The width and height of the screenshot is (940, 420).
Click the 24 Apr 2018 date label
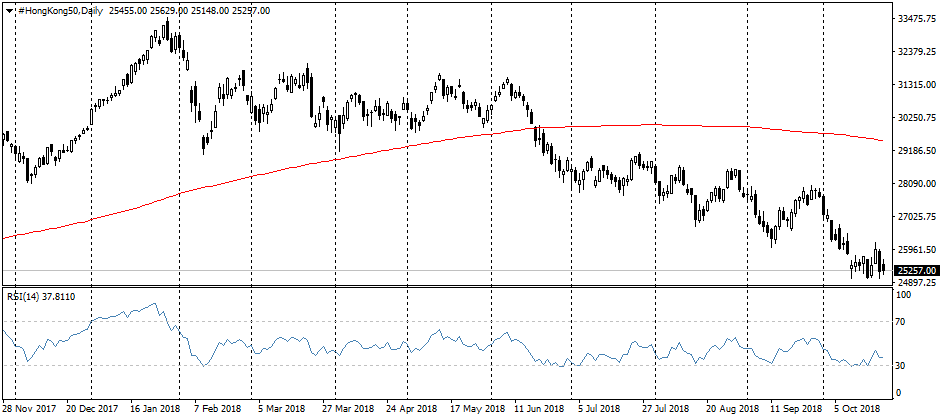(x=413, y=409)
